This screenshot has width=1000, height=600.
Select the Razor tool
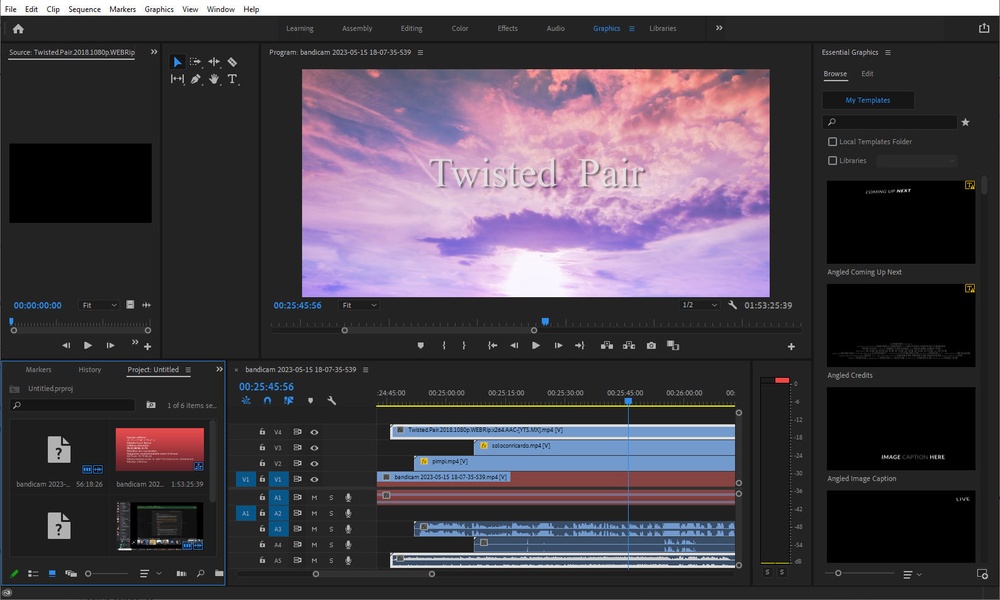point(232,62)
